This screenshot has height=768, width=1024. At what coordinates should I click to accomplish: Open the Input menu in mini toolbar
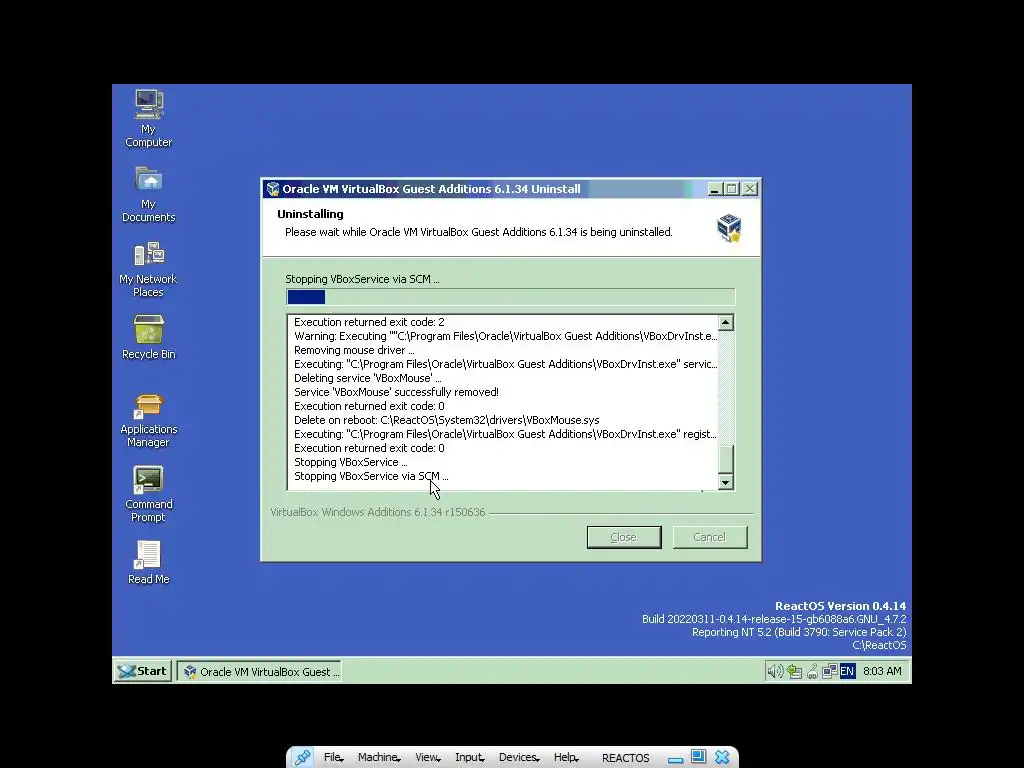point(470,758)
